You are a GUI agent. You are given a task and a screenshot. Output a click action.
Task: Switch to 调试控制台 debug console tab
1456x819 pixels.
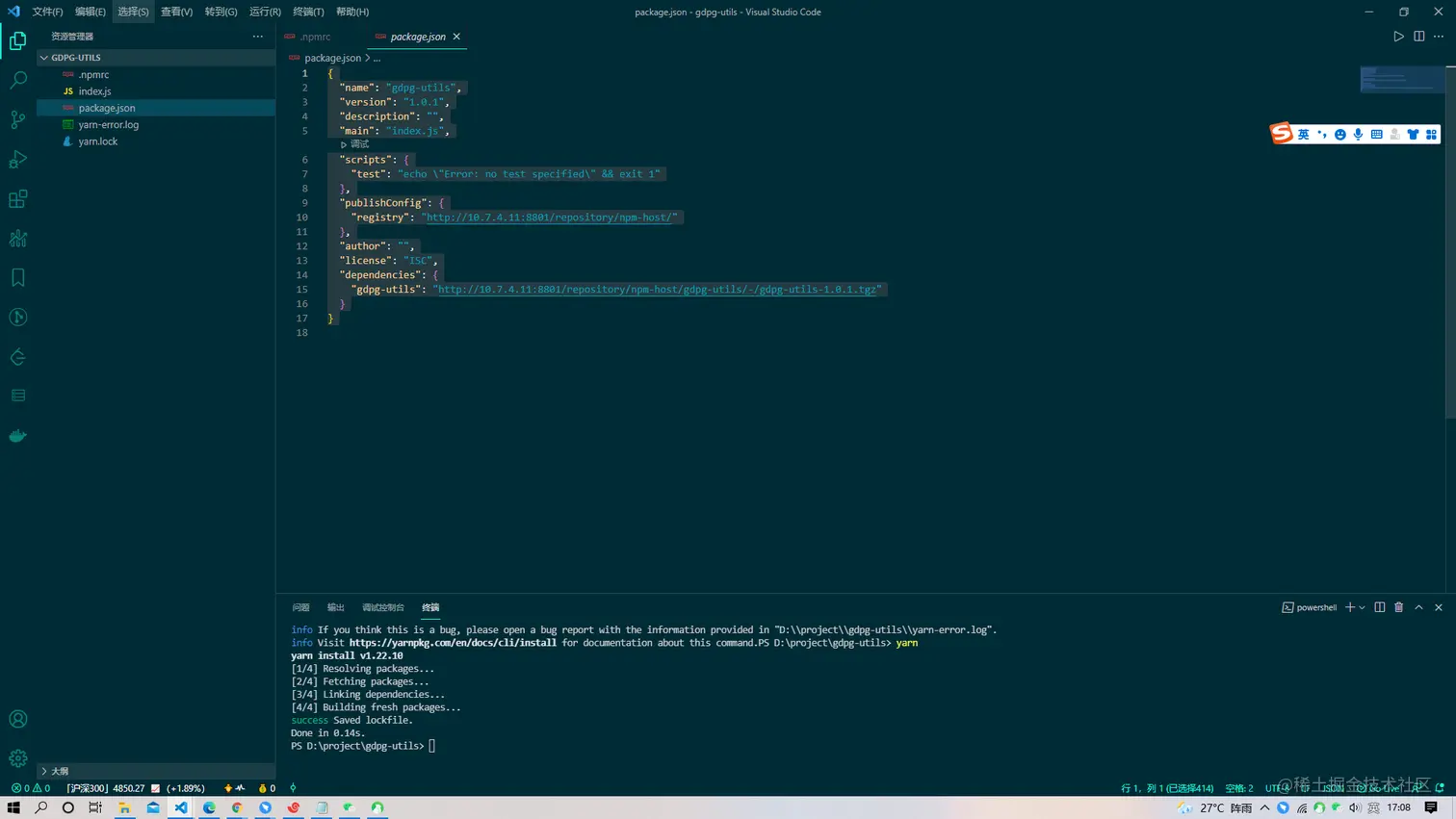[x=382, y=607]
